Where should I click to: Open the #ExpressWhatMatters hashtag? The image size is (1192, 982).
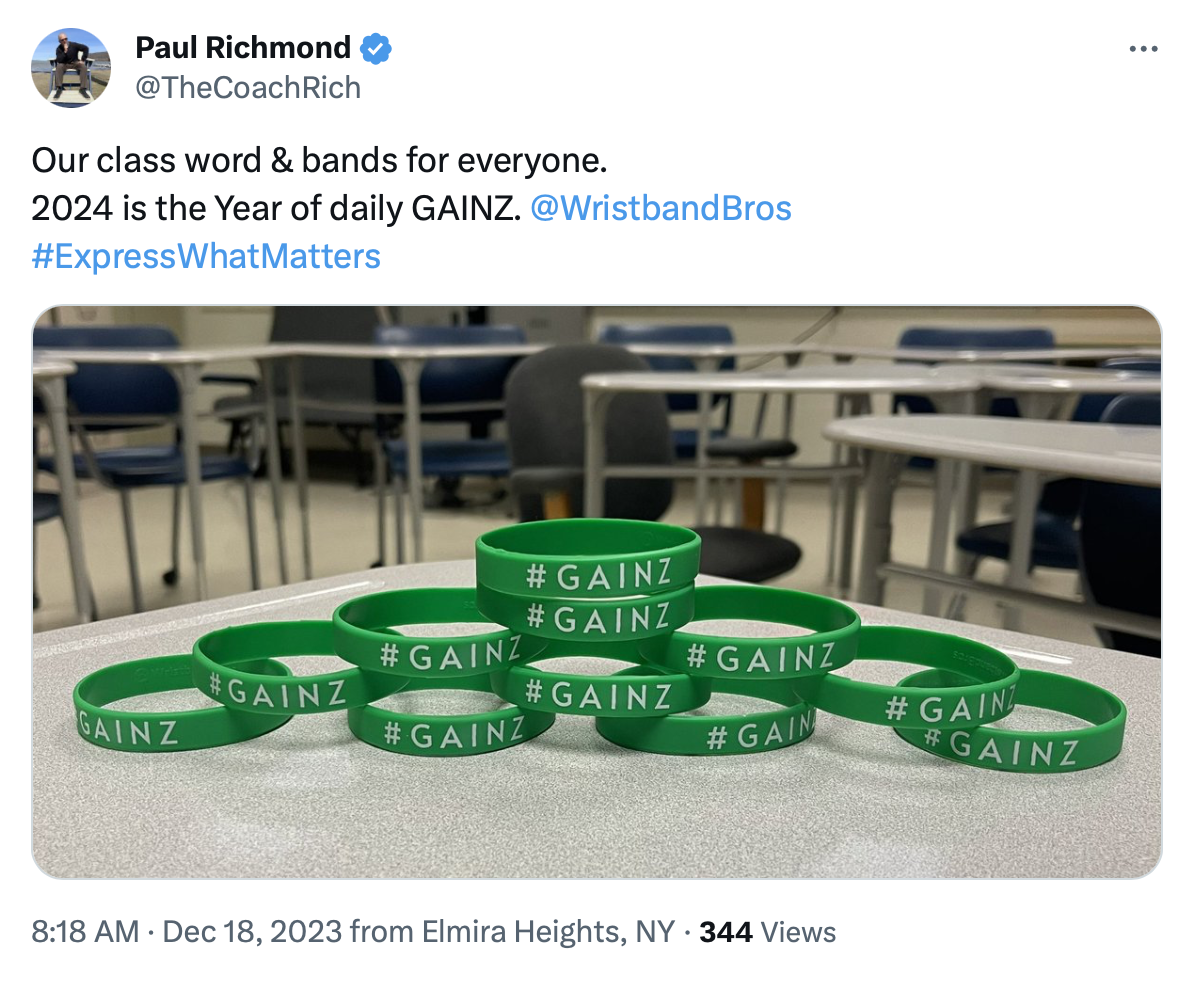pos(206,256)
